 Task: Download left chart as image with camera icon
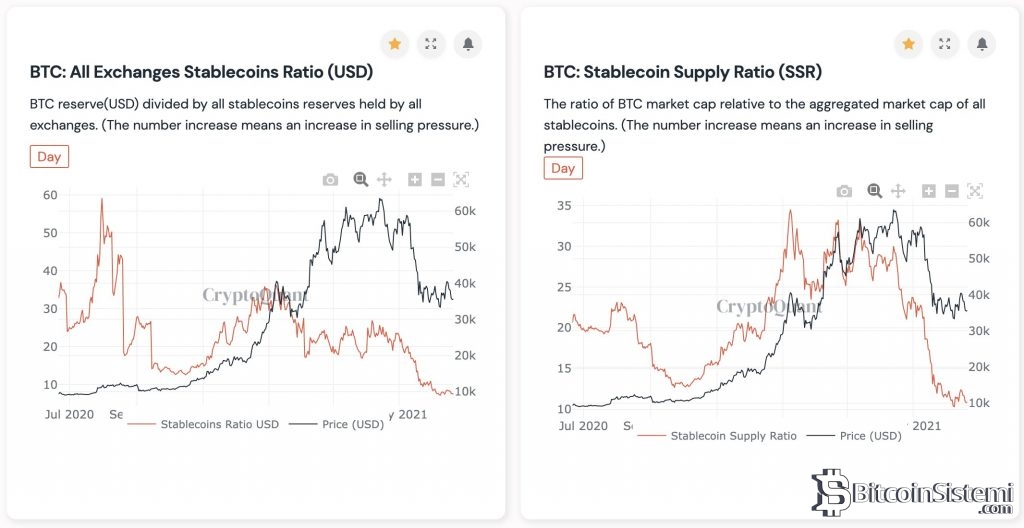(x=330, y=180)
